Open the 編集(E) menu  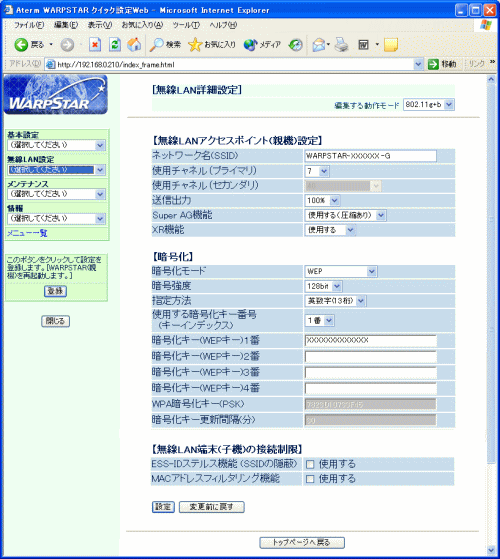click(66, 25)
